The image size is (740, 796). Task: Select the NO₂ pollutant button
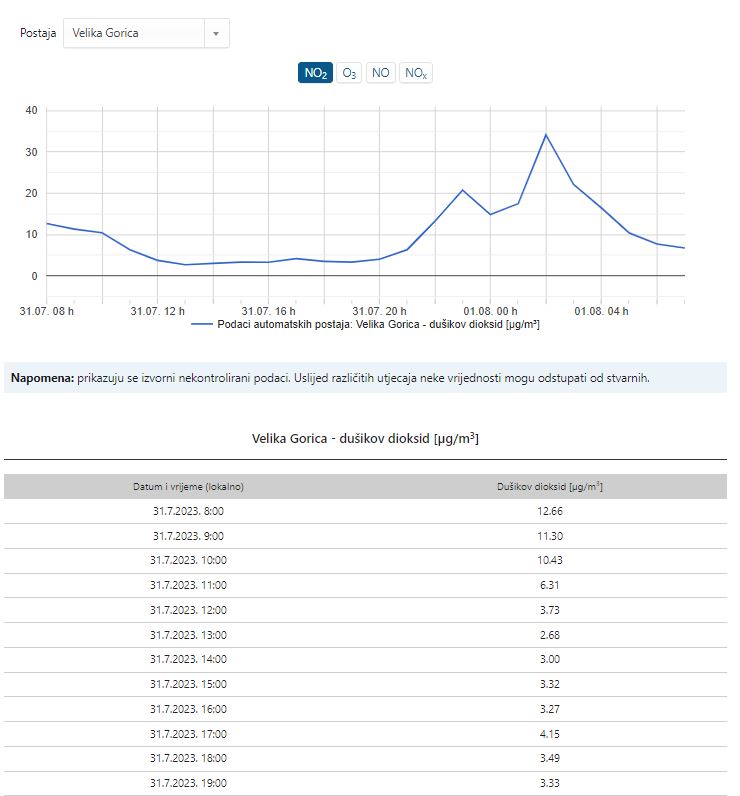click(x=315, y=73)
